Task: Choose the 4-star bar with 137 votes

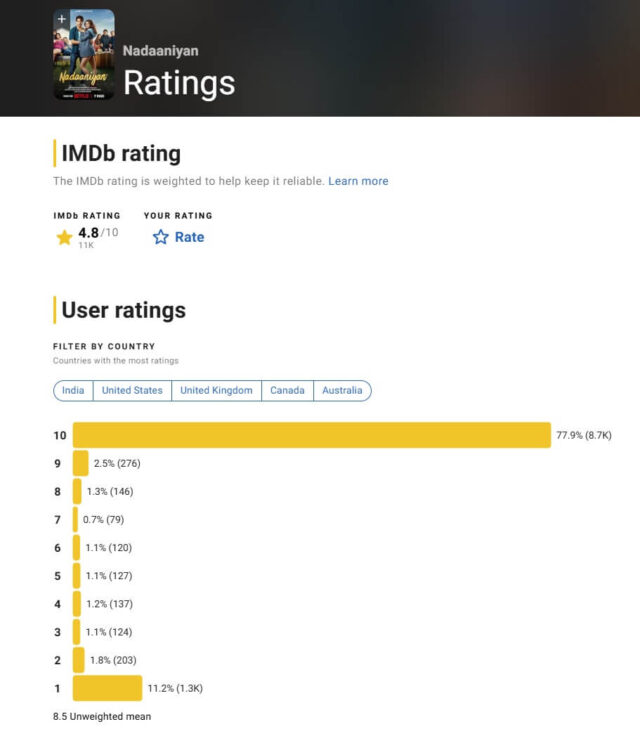Action: tap(76, 603)
